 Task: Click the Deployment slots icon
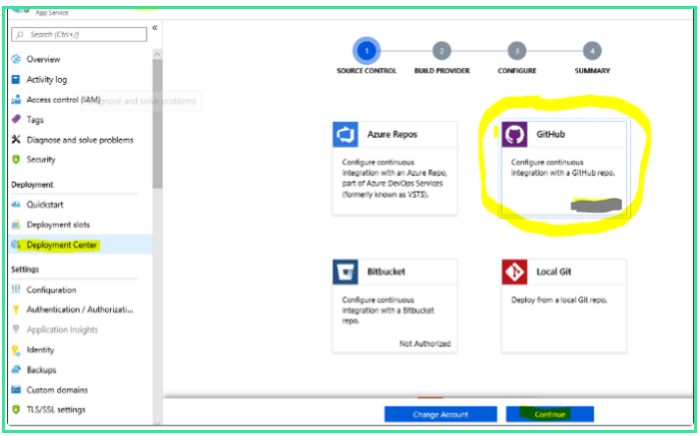pyautogui.click(x=16, y=224)
